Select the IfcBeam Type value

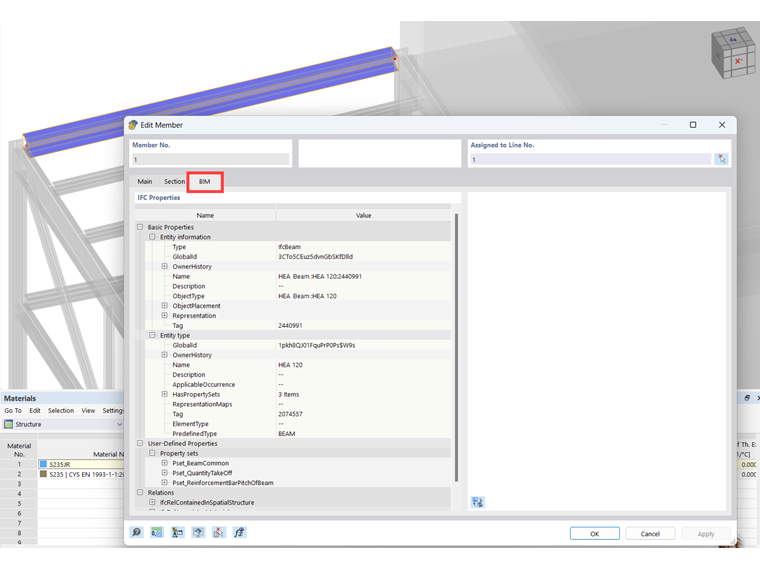tap(289, 247)
